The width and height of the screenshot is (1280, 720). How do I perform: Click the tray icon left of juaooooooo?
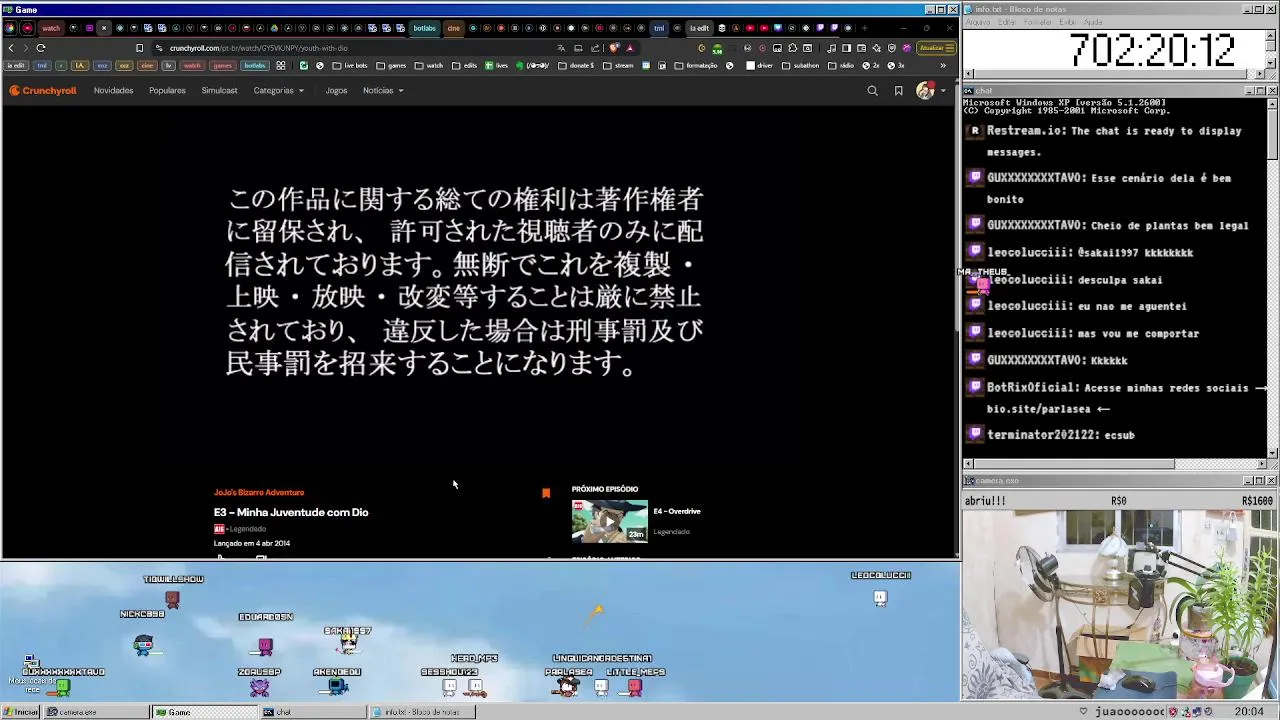1083,712
